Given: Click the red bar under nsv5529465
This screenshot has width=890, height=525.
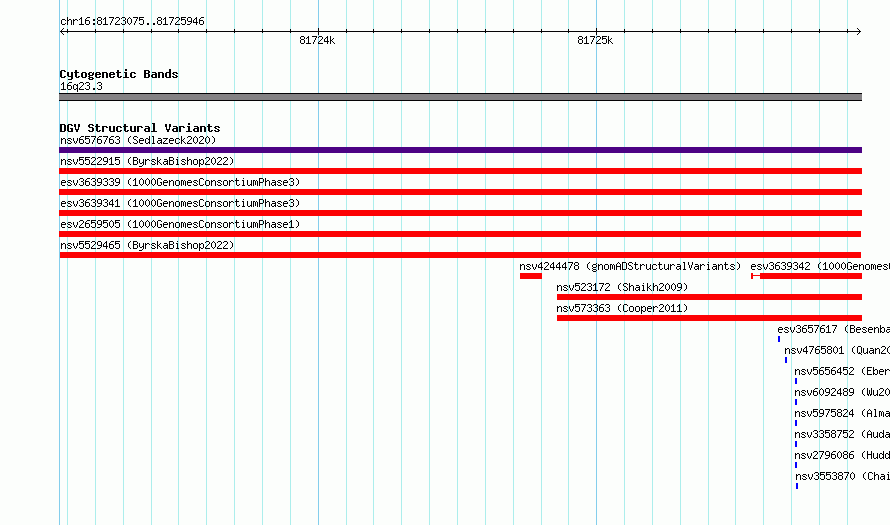Looking at the screenshot, I should click(x=460, y=255).
